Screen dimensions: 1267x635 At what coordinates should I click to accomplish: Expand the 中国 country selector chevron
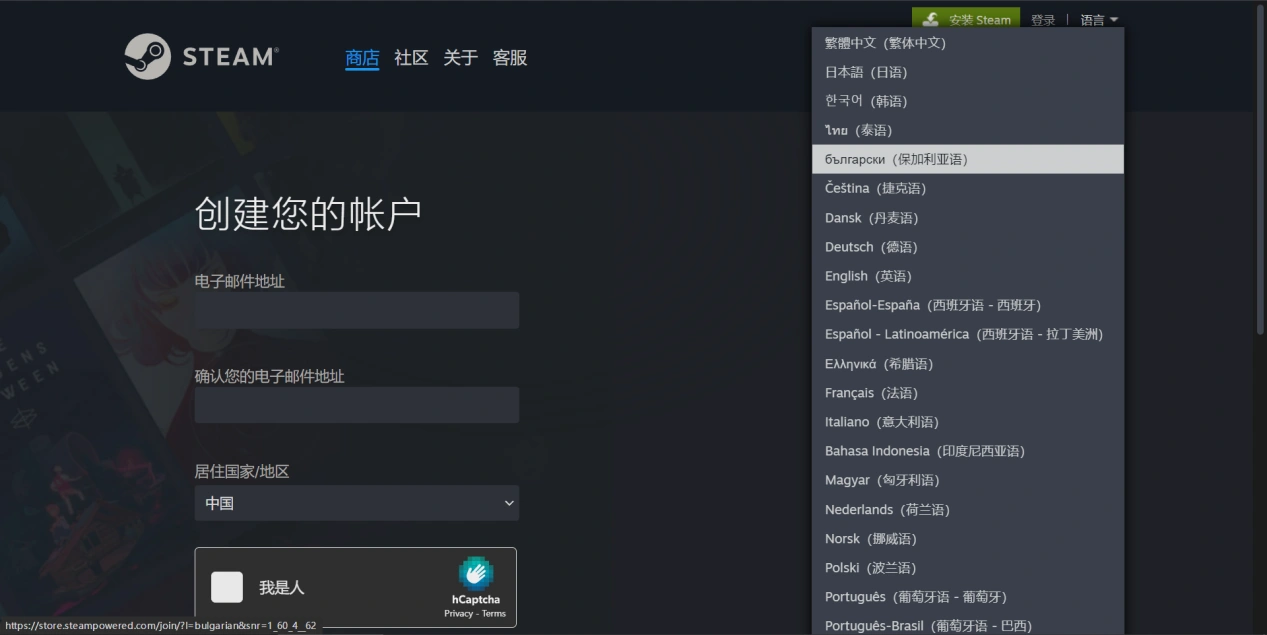(508, 503)
